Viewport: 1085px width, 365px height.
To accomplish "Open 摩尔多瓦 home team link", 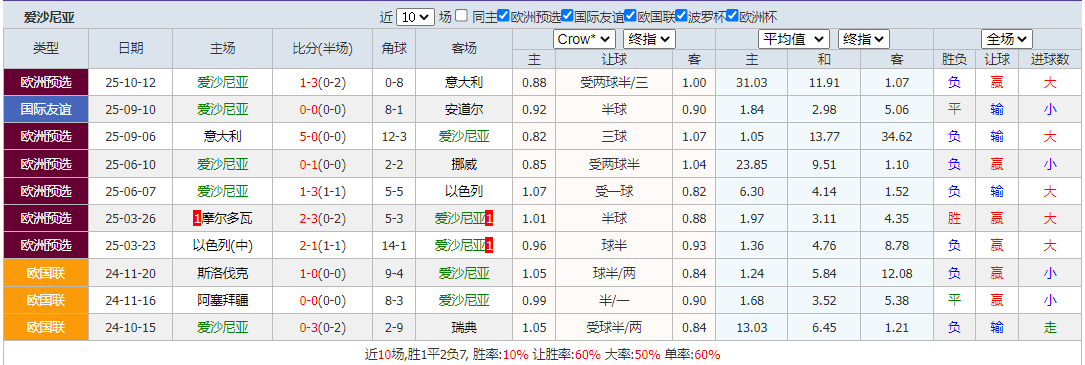I will (227, 219).
